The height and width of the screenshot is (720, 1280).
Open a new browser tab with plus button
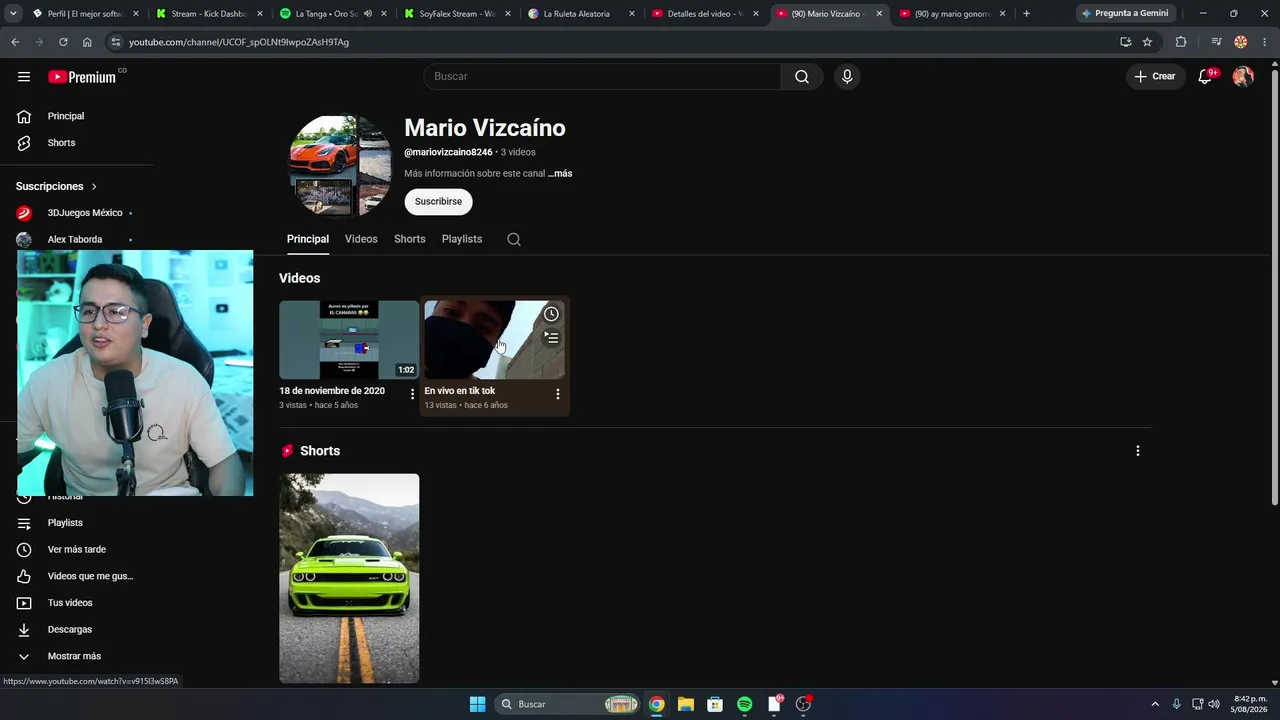(1026, 14)
